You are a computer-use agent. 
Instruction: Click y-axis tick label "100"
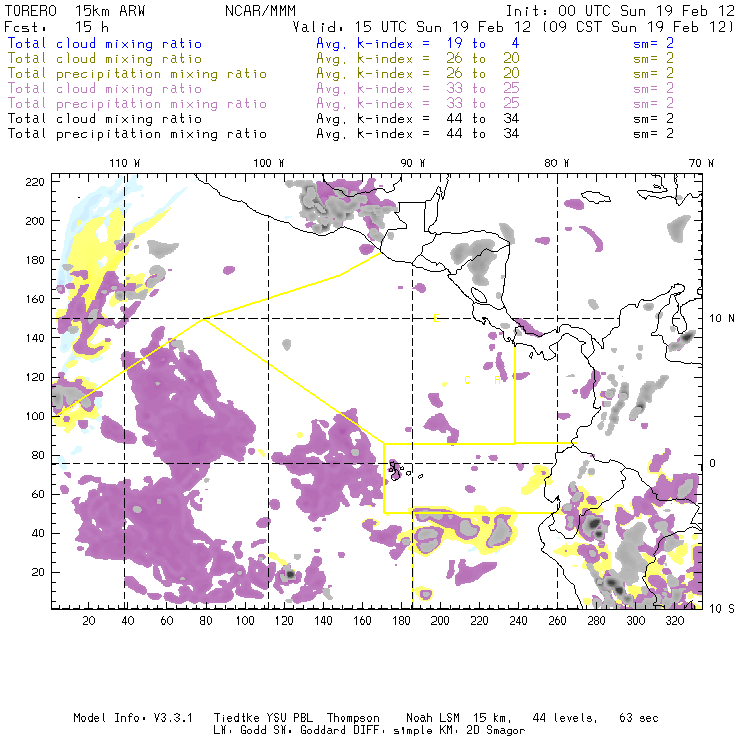click(35, 416)
